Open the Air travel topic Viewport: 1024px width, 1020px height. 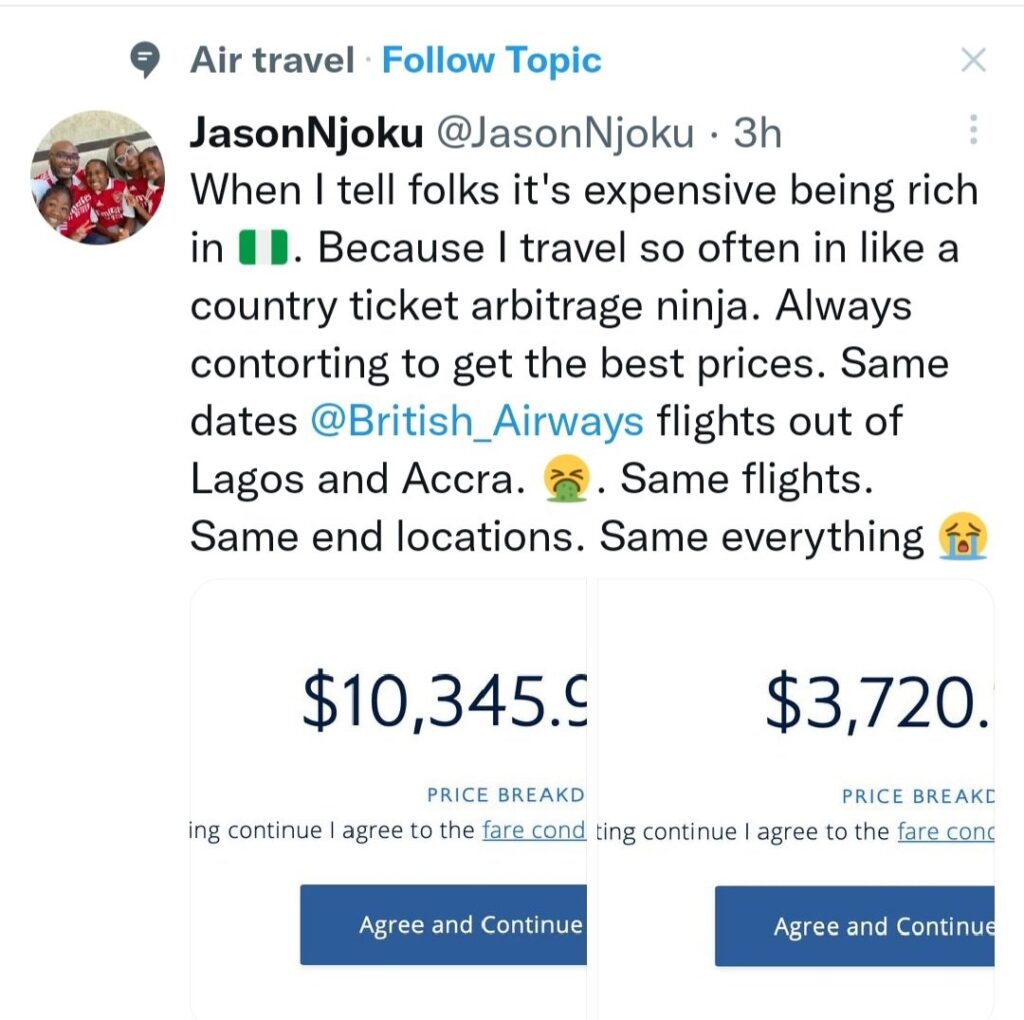click(272, 61)
